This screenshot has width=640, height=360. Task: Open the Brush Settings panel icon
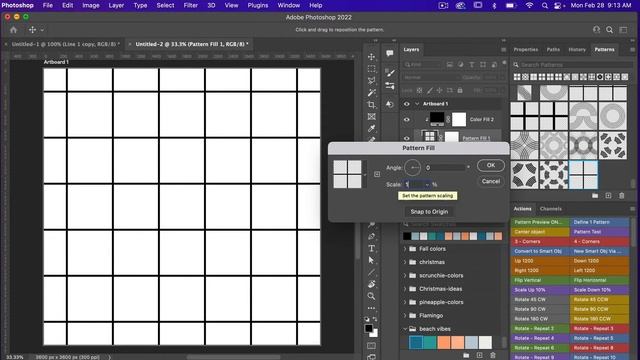coord(390,73)
